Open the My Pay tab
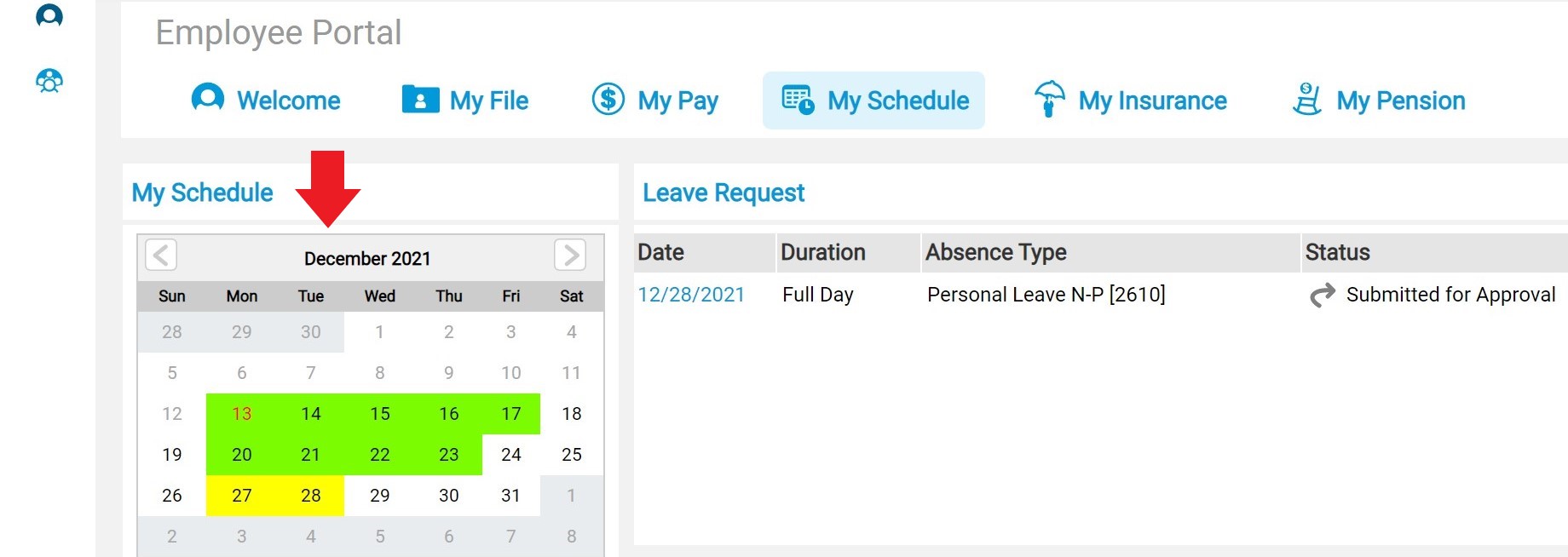 pos(677,100)
